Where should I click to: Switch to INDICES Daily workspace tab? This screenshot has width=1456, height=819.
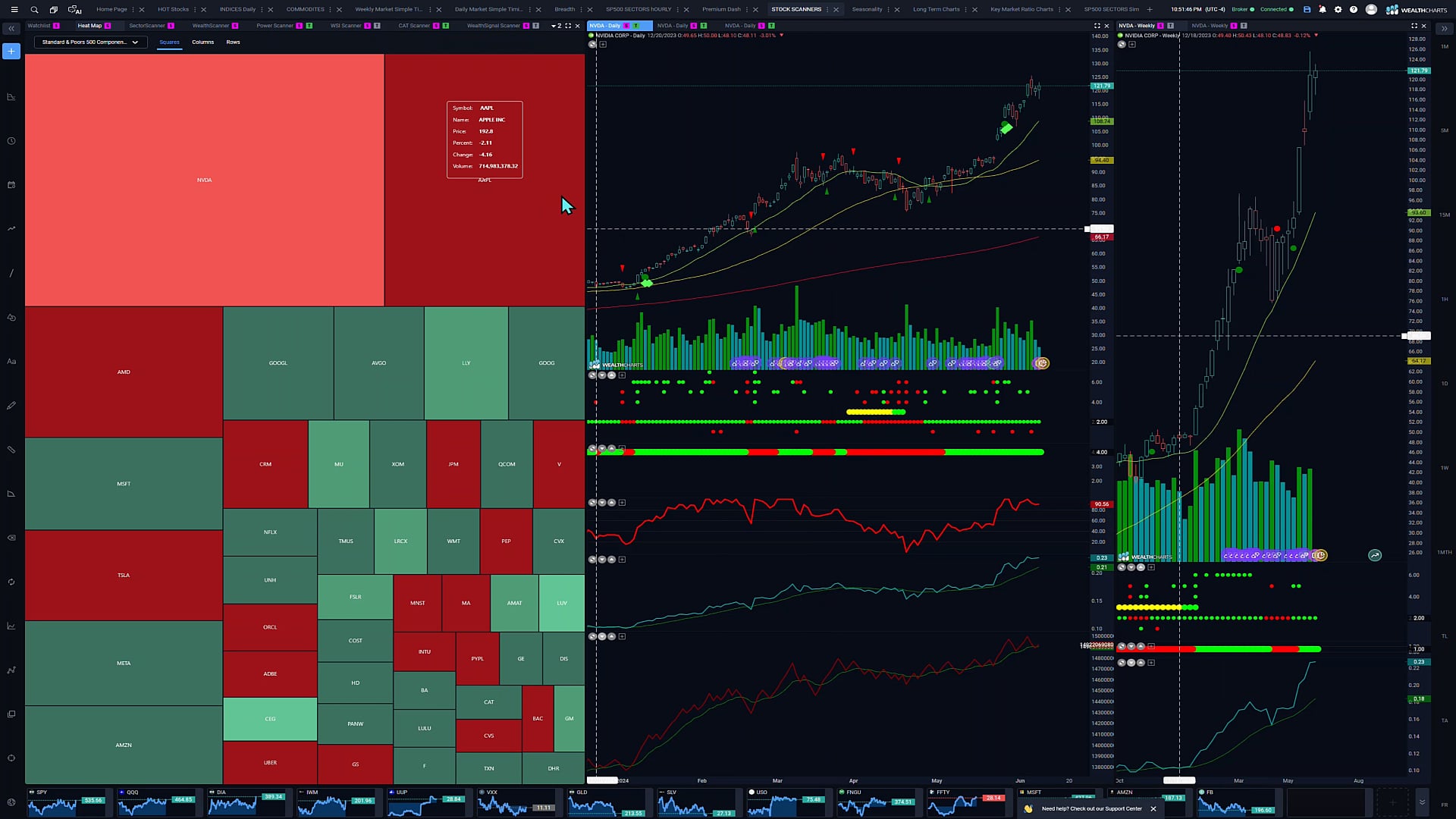[237, 10]
